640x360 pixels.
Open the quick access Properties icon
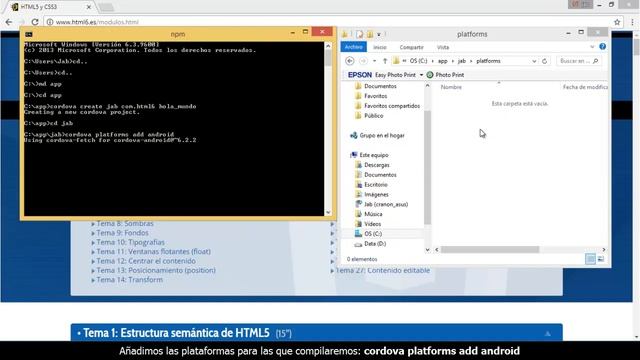(x=360, y=34)
